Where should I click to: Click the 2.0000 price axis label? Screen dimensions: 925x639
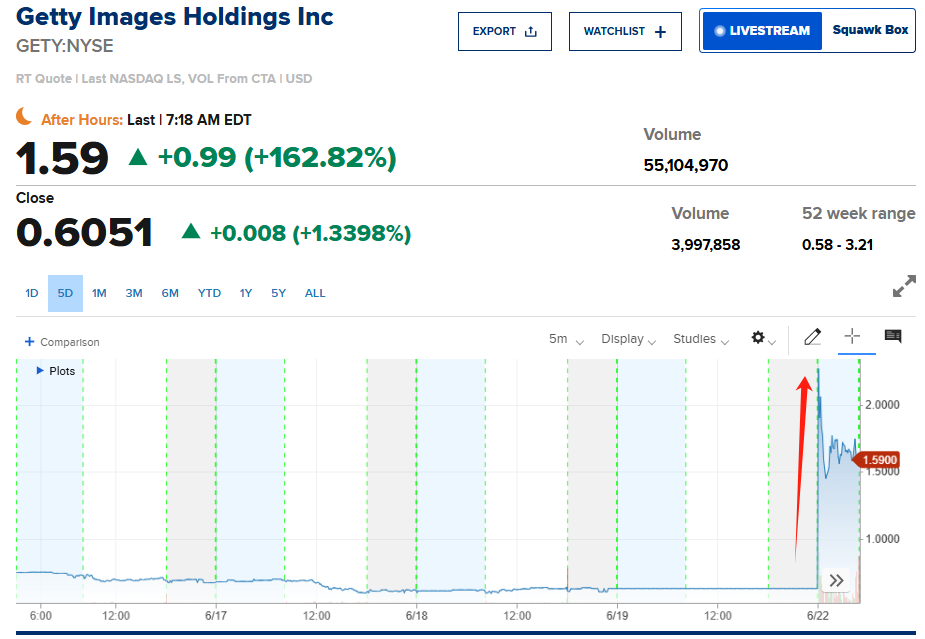882,405
